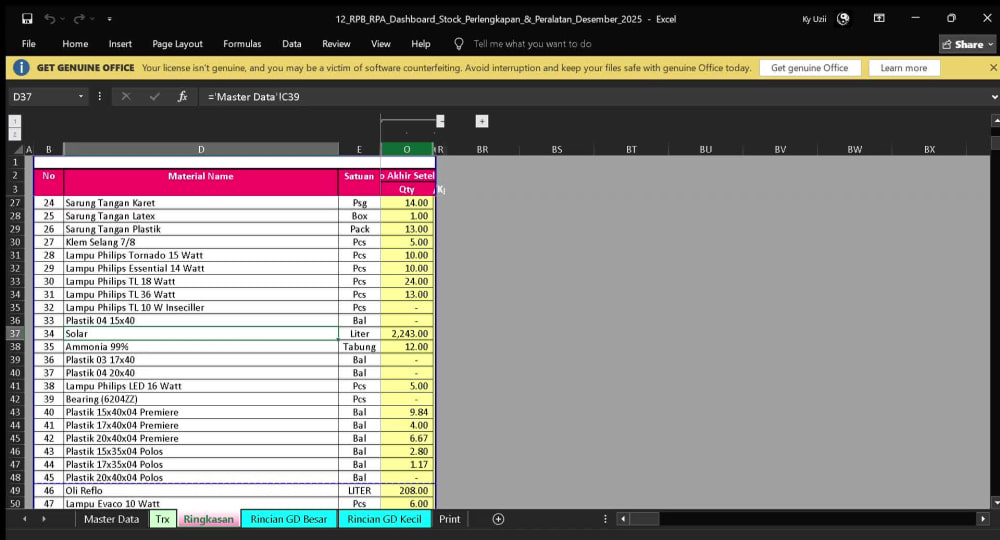Select the Ringkasan sheet tab
This screenshot has width=1000, height=540.
[209, 519]
